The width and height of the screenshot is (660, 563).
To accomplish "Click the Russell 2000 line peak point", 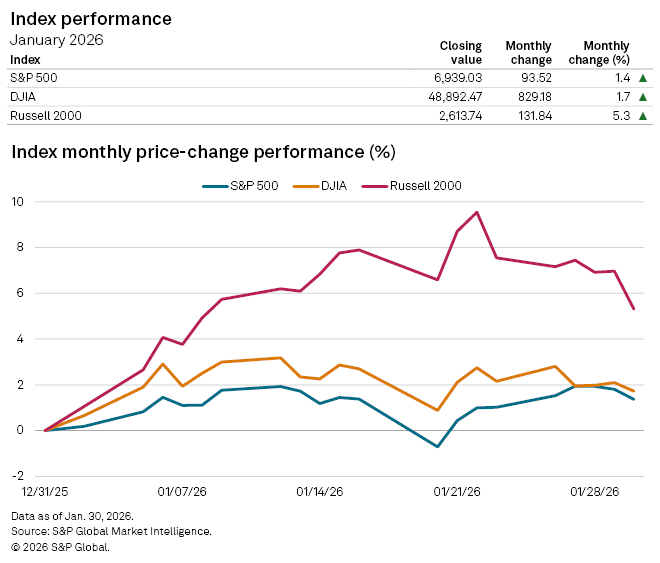I will tap(476, 212).
